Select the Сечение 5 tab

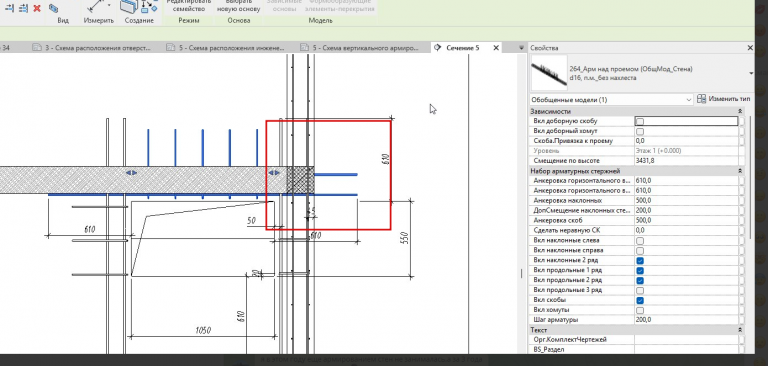click(x=462, y=48)
